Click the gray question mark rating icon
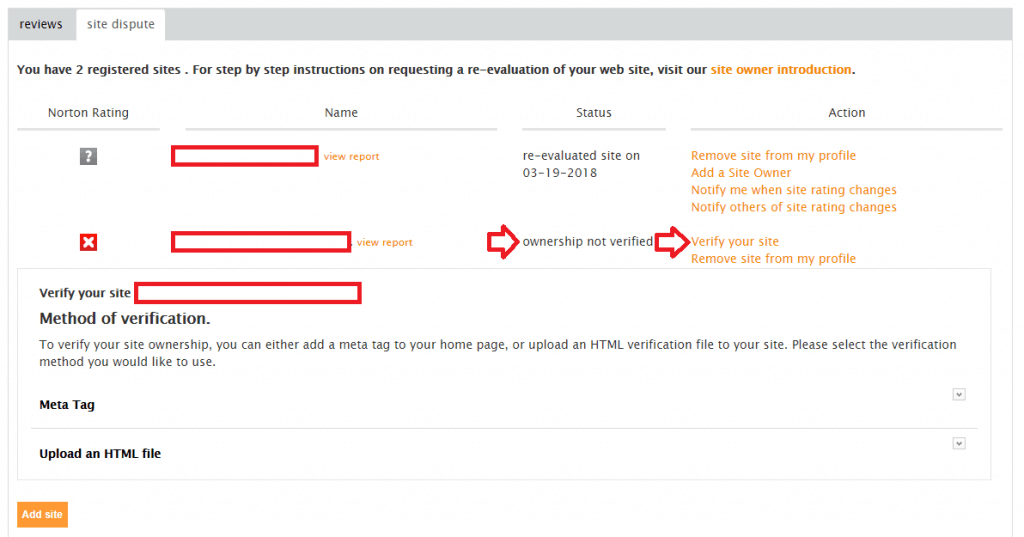1024x537 pixels. [x=88, y=156]
